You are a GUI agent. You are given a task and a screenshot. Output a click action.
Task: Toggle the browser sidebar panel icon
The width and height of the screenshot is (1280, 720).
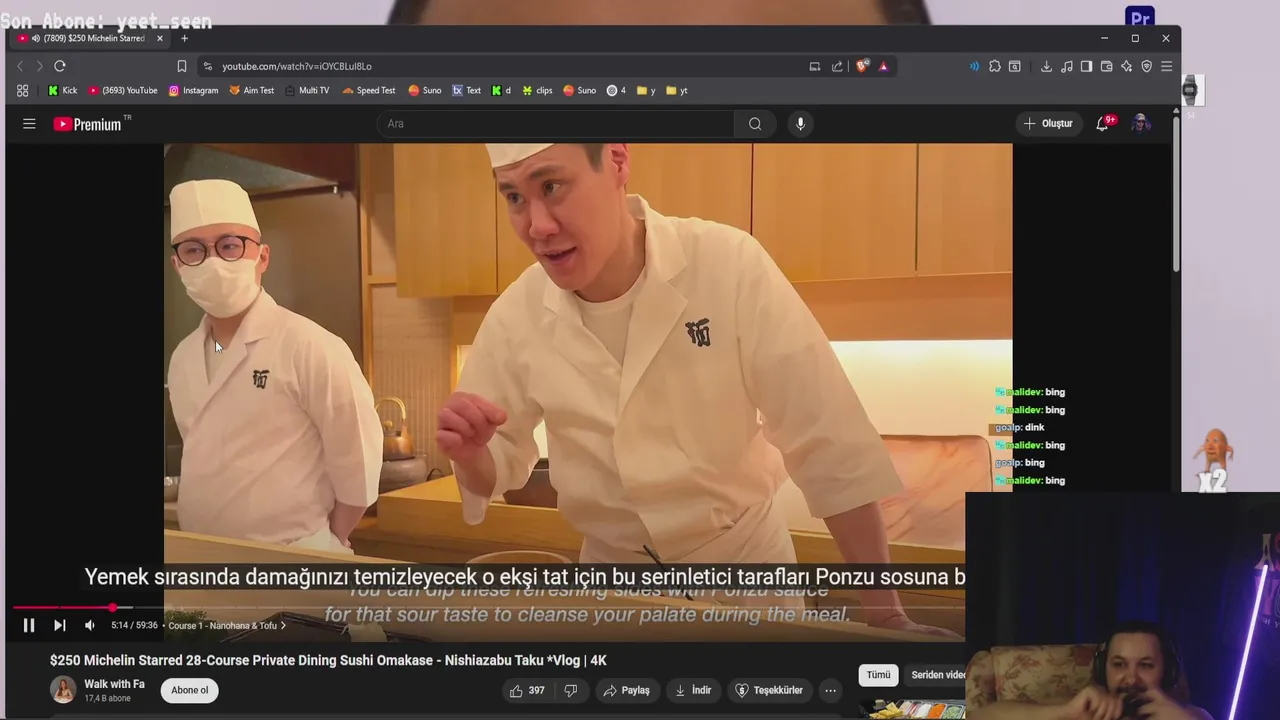click(x=1087, y=66)
